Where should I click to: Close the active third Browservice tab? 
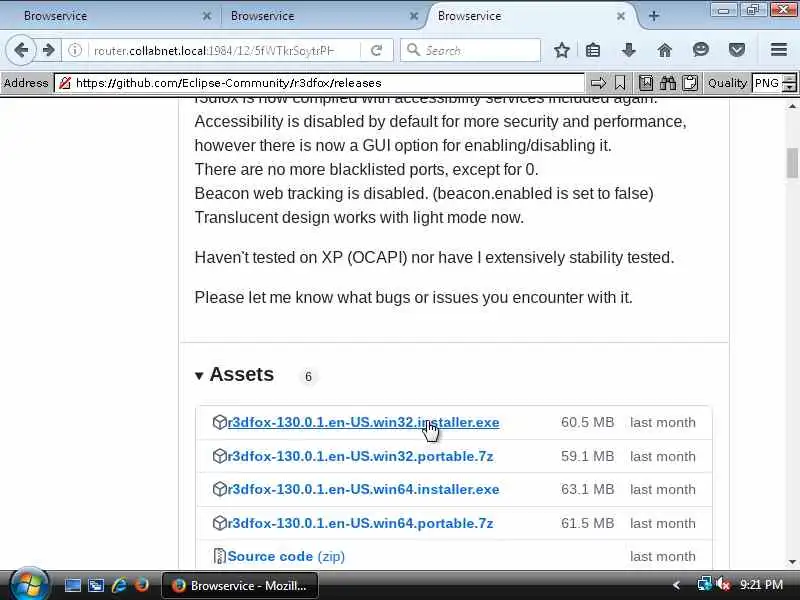coord(621,16)
